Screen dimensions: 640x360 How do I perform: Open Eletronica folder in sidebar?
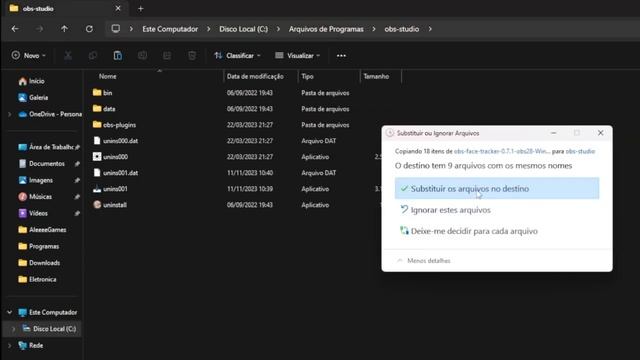tap(38, 279)
